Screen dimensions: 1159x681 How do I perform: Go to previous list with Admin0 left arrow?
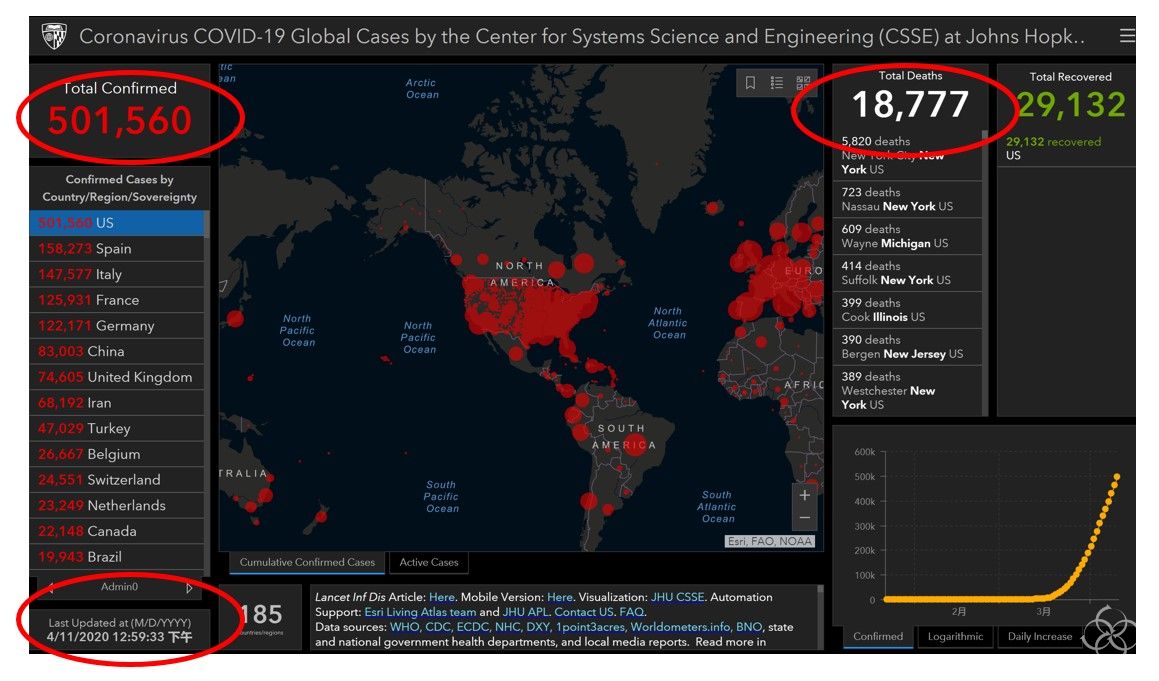(x=50, y=589)
